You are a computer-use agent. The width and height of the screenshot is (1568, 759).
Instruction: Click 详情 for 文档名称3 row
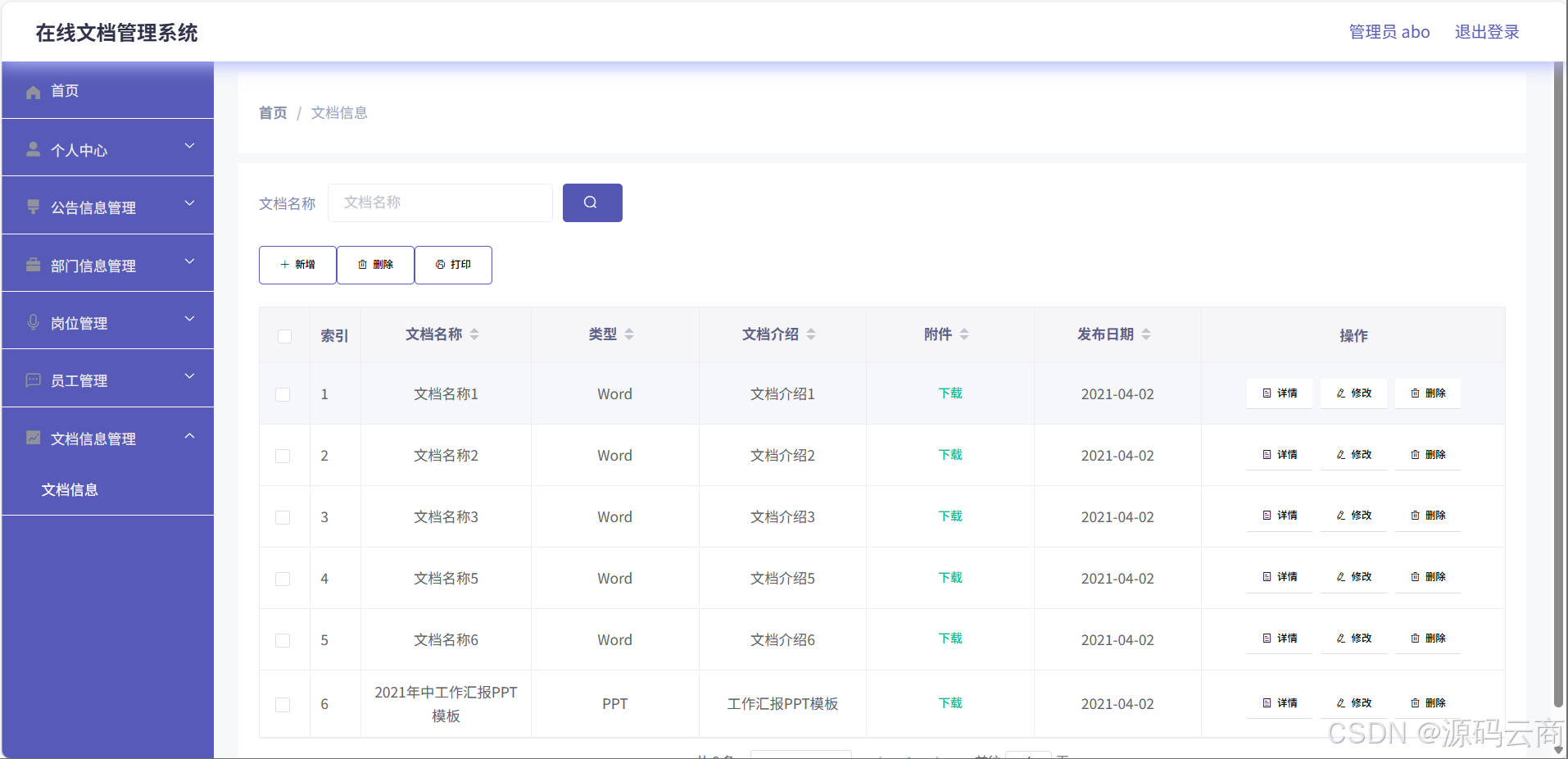(1280, 516)
